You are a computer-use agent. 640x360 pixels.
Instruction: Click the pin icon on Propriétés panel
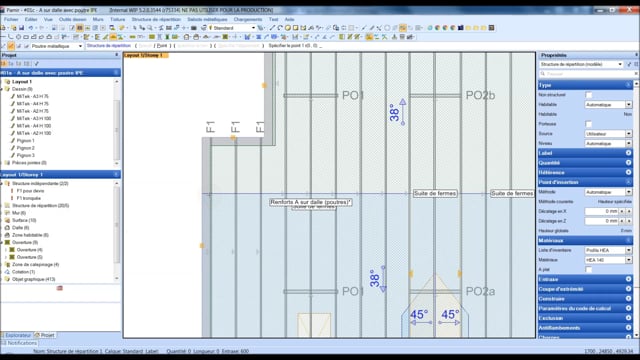point(636,55)
